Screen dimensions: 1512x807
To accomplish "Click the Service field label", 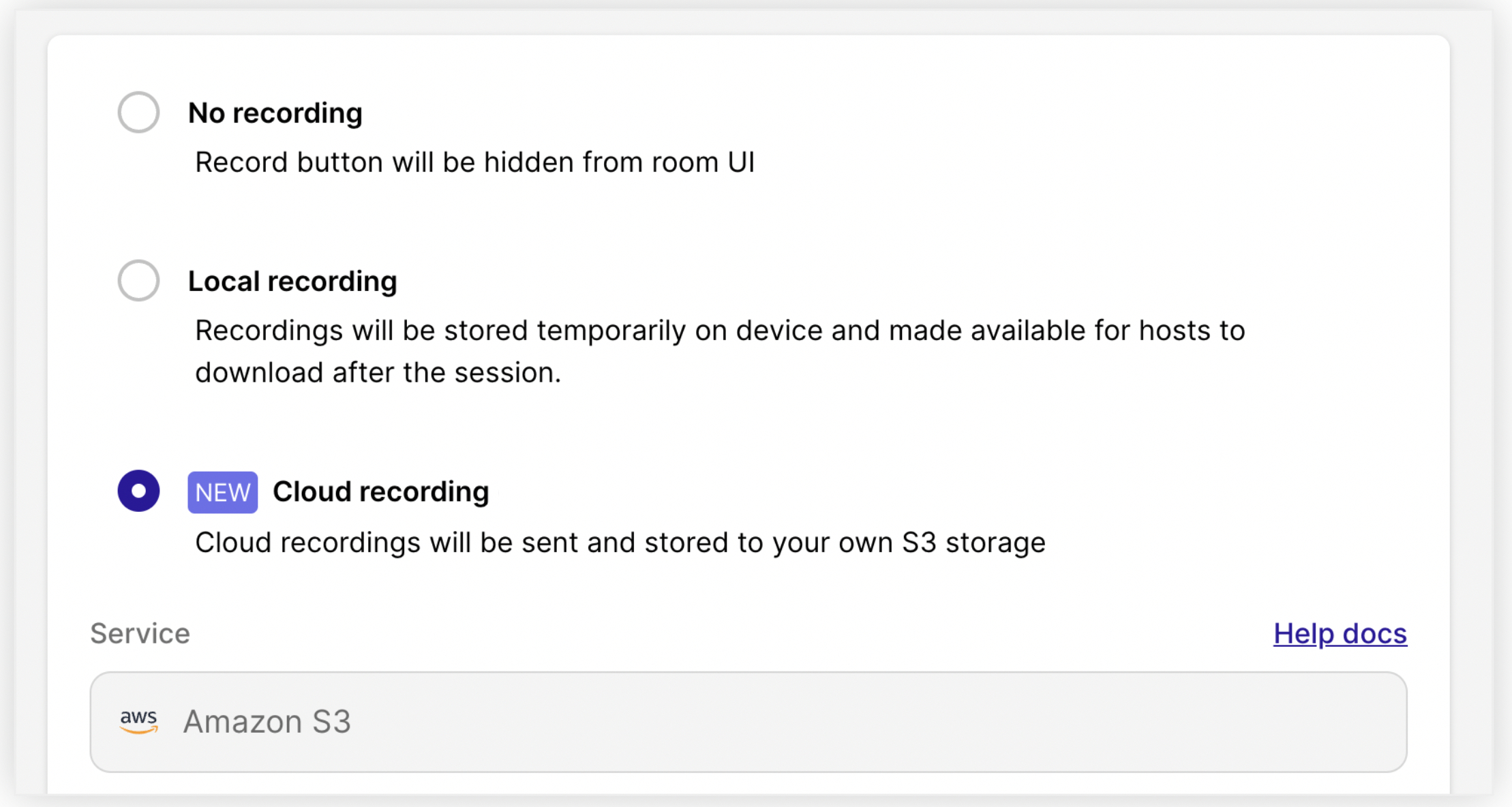I will tap(140, 633).
